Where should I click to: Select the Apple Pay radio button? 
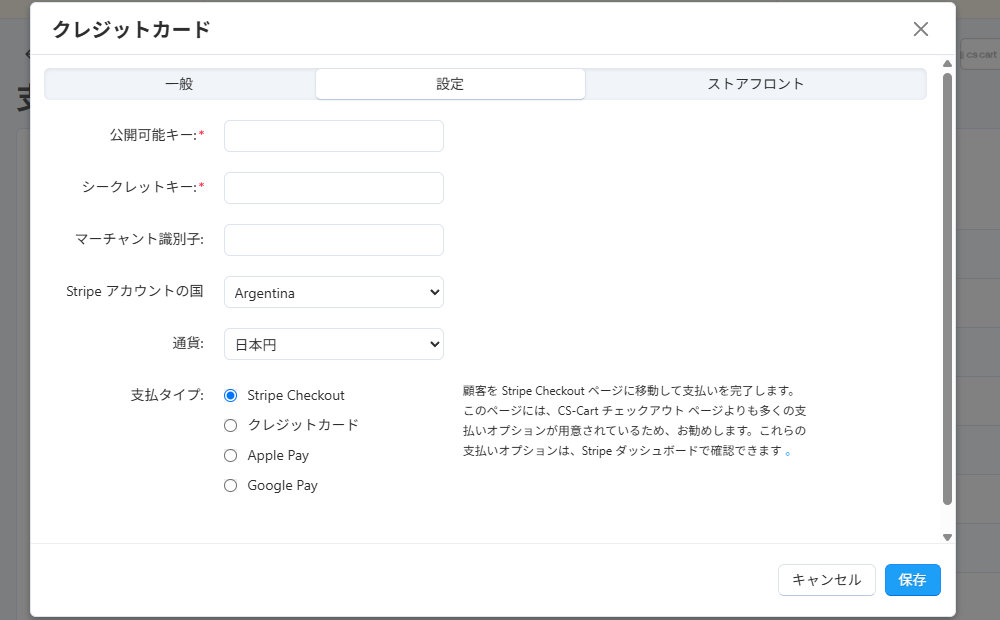pos(231,455)
